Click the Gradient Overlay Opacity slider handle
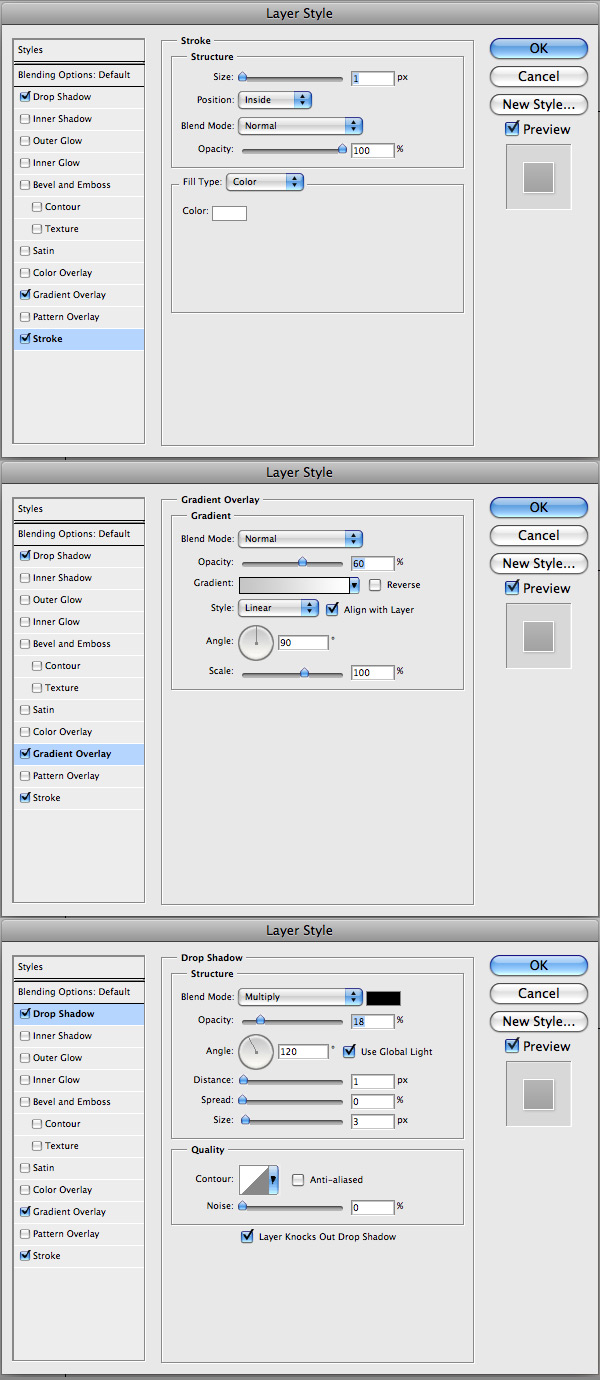Viewport: 600px width, 1380px height. [302, 562]
